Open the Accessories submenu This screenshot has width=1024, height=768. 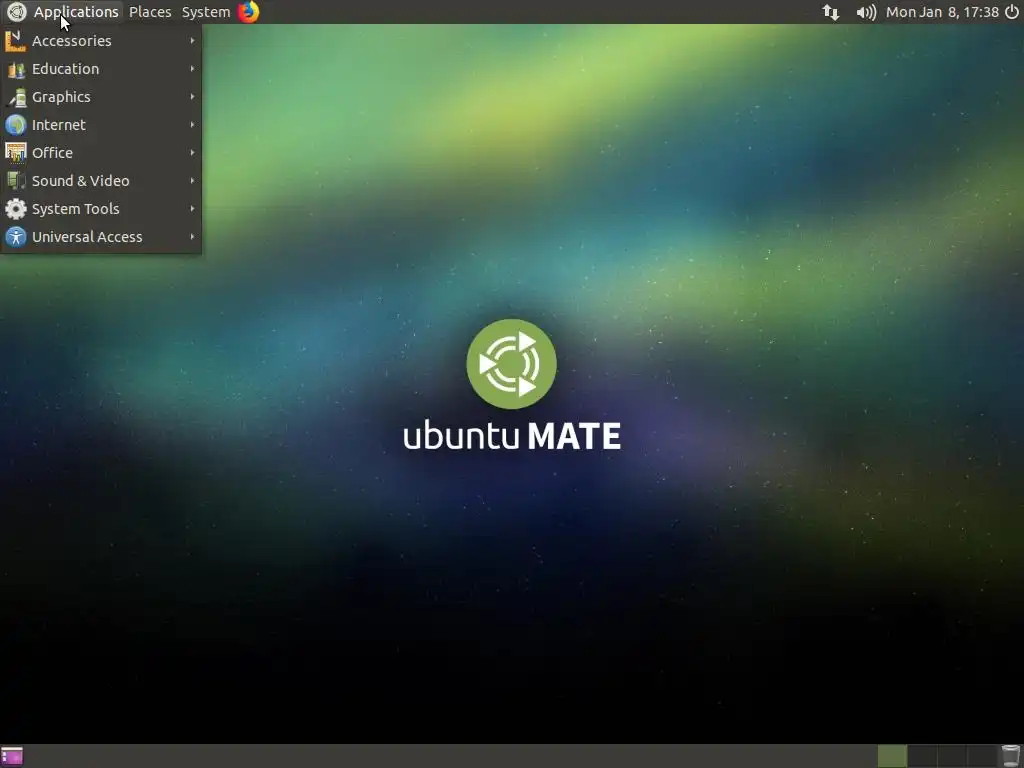(x=101, y=40)
